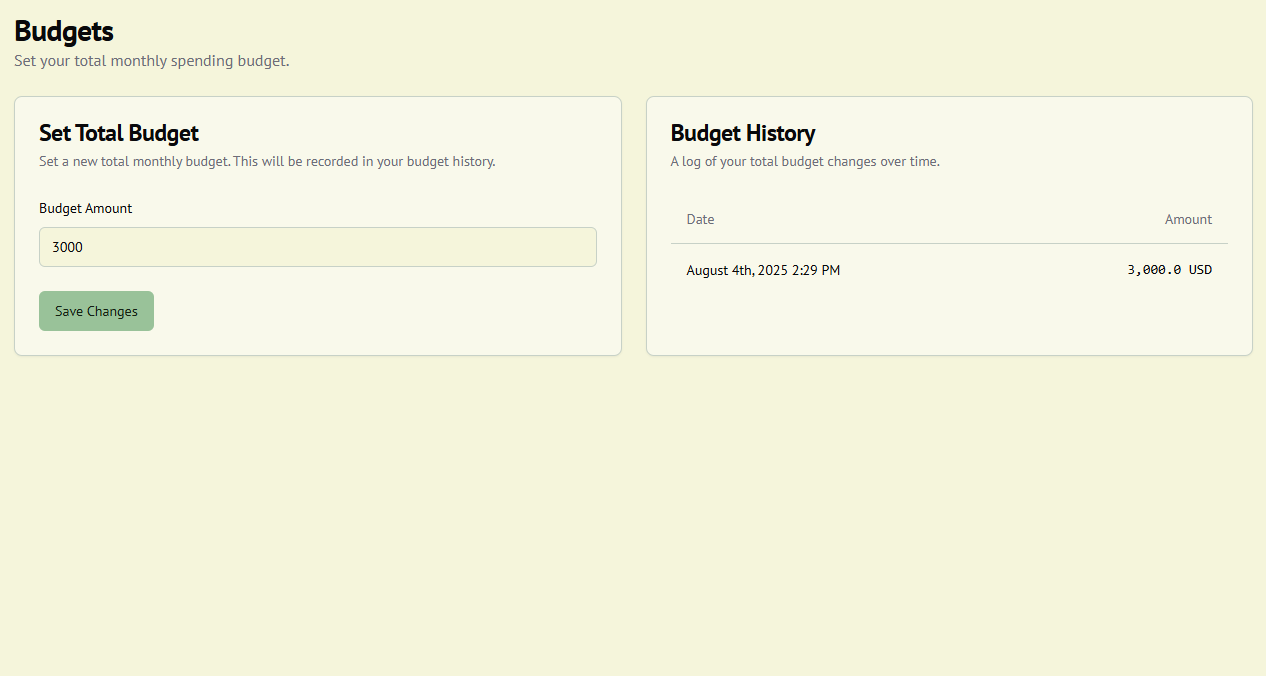Click the 2:29 PM timestamp text
1266x676 pixels.
818,270
